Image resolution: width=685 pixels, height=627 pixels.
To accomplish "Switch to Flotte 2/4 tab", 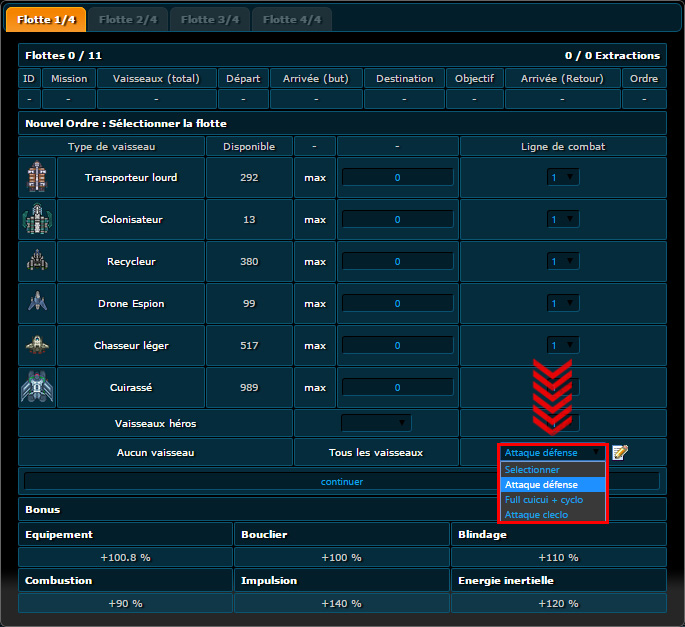I will point(127,20).
